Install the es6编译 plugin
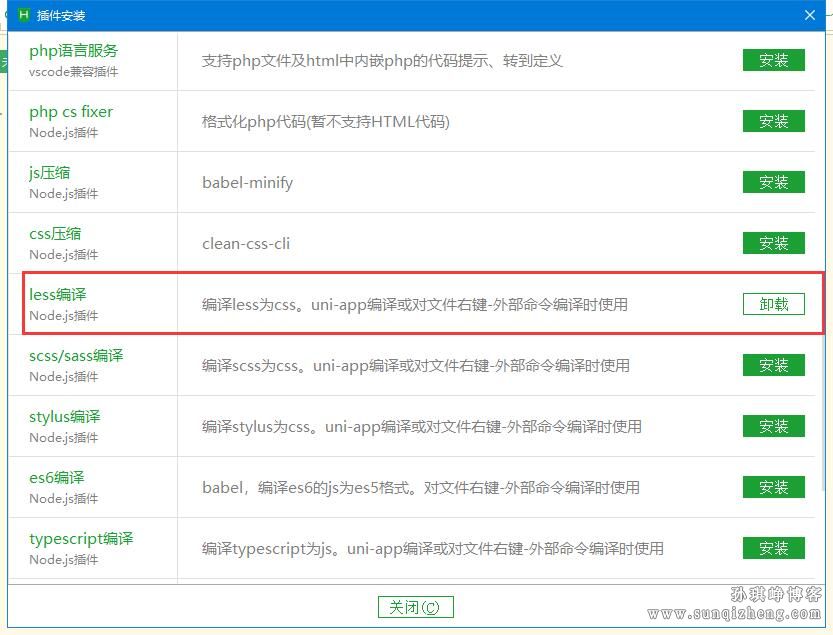 click(x=773, y=487)
